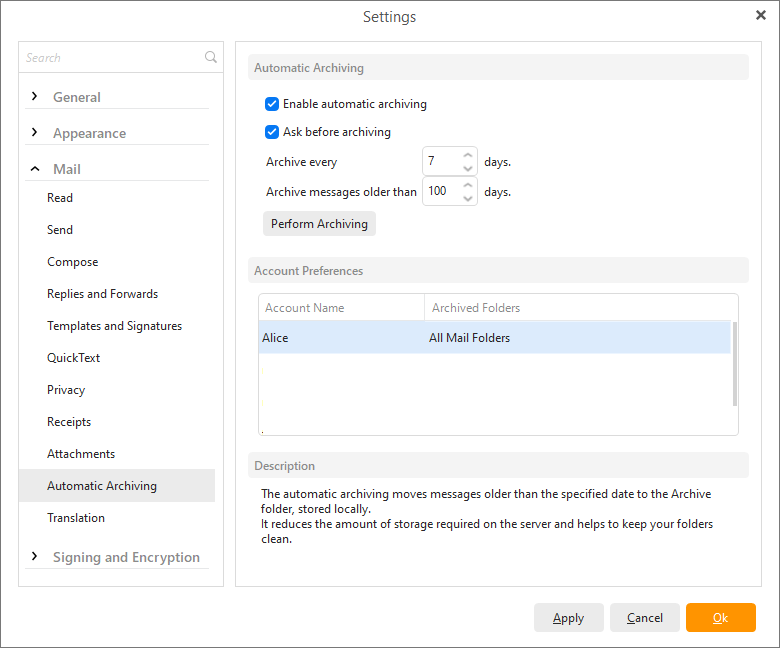Image resolution: width=780 pixels, height=648 pixels.
Task: Confirm settings with the Ok button
Action: (x=720, y=618)
